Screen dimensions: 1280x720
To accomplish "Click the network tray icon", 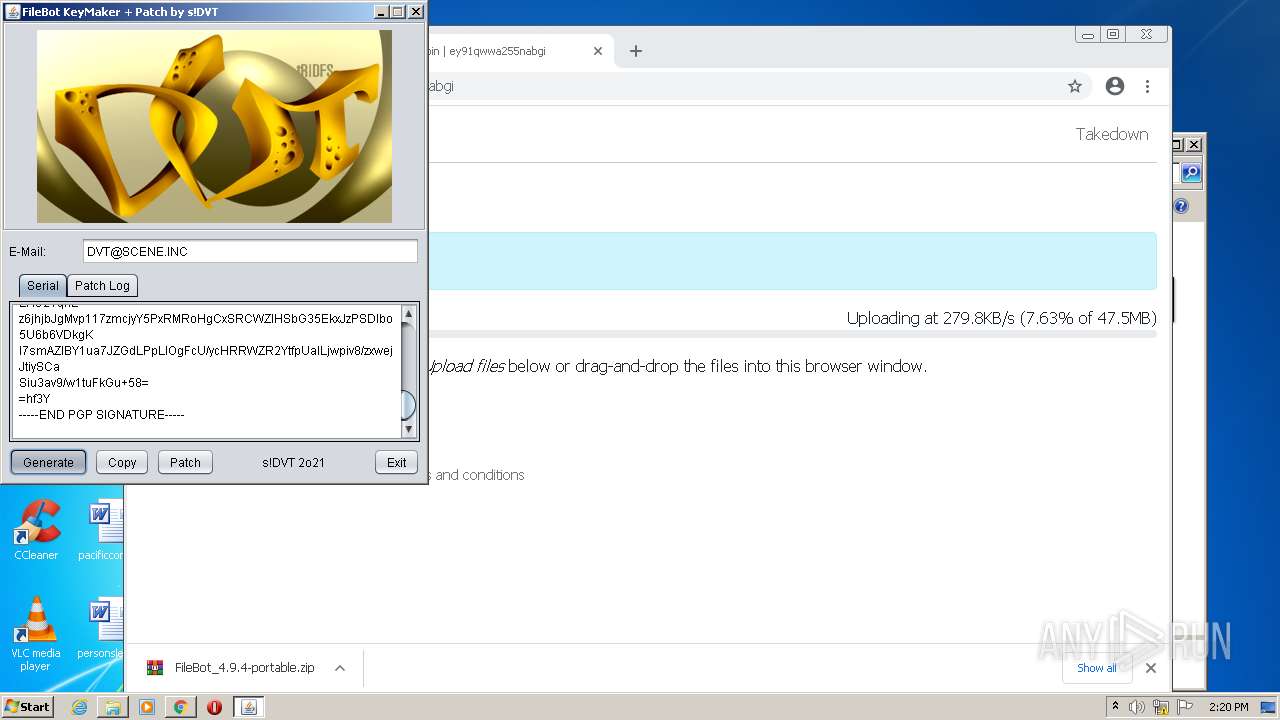I will pyautogui.click(x=1161, y=707).
